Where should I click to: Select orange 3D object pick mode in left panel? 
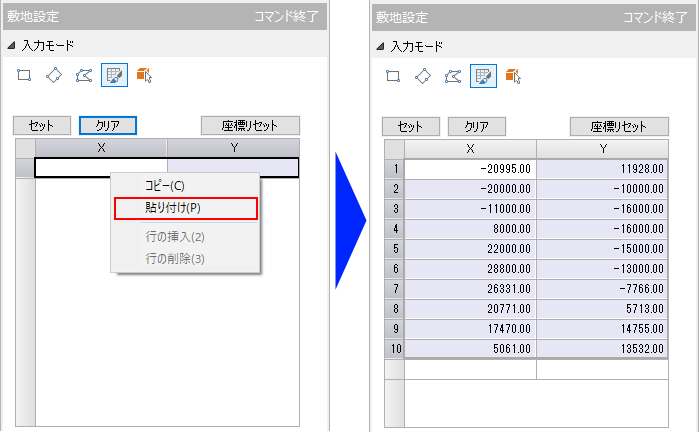tap(144, 75)
